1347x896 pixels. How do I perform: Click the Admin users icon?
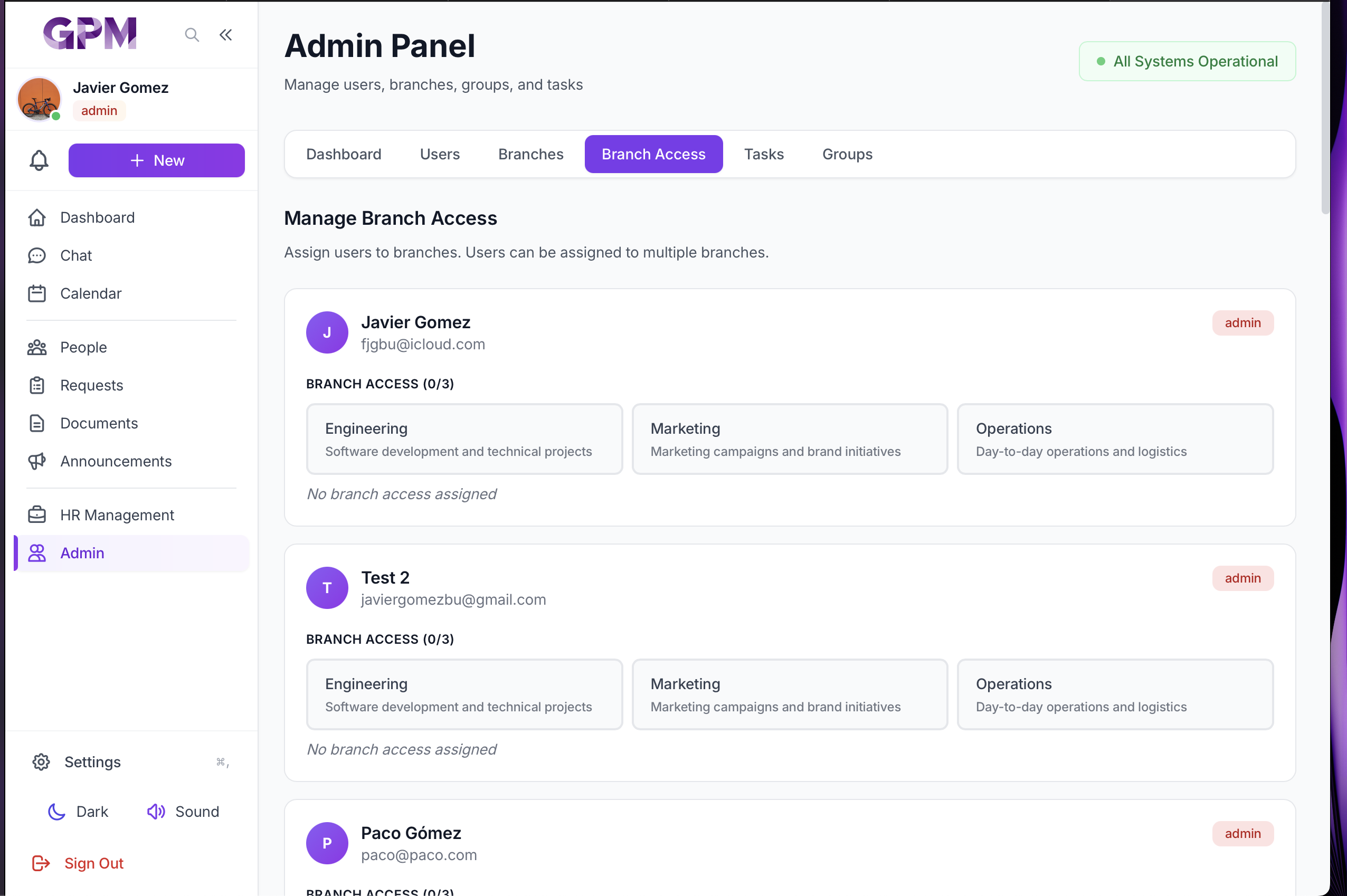pyautogui.click(x=37, y=552)
